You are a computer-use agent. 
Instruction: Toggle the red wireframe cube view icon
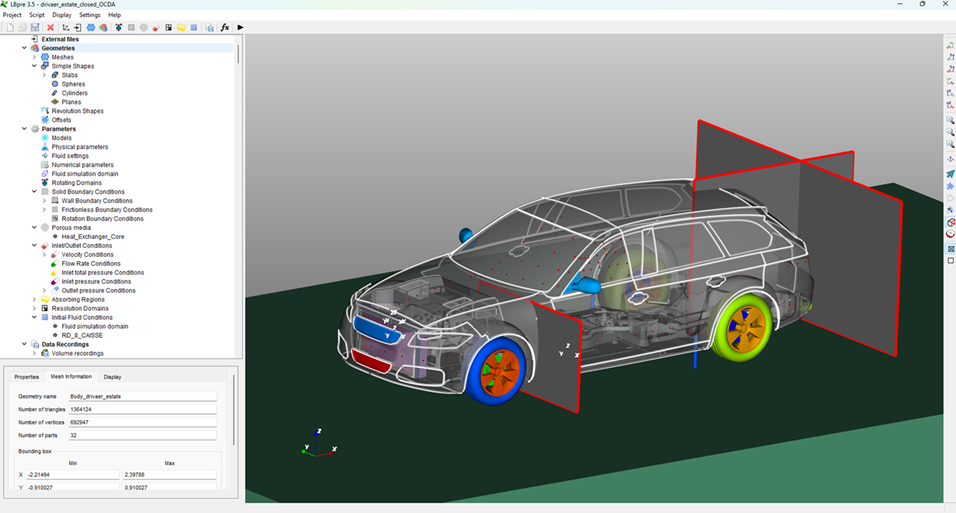click(x=950, y=221)
